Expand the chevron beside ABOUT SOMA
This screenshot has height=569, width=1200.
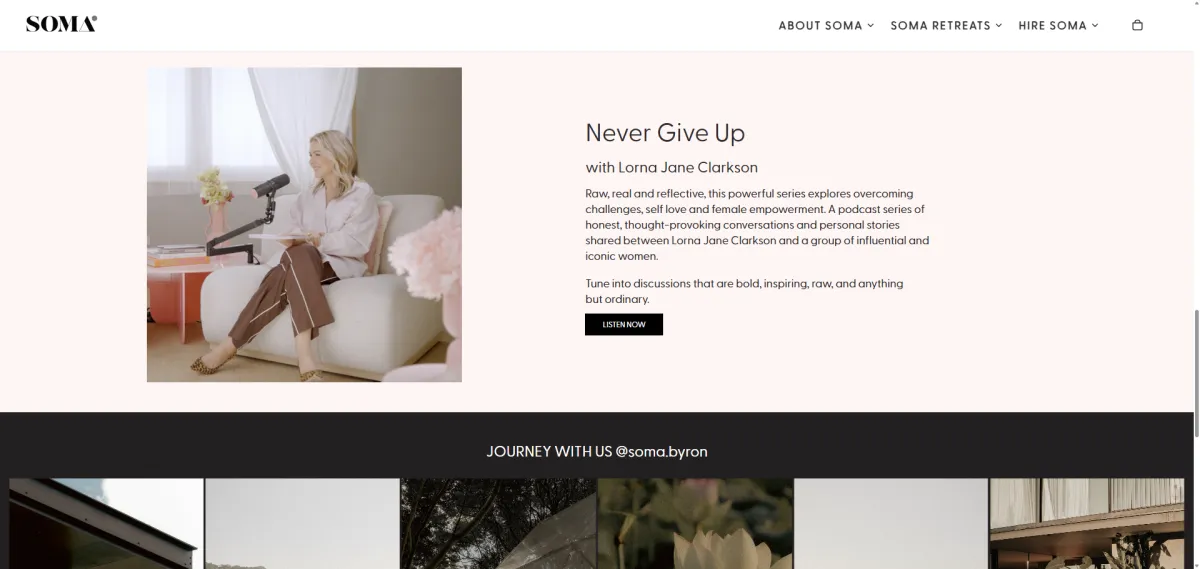coord(871,25)
